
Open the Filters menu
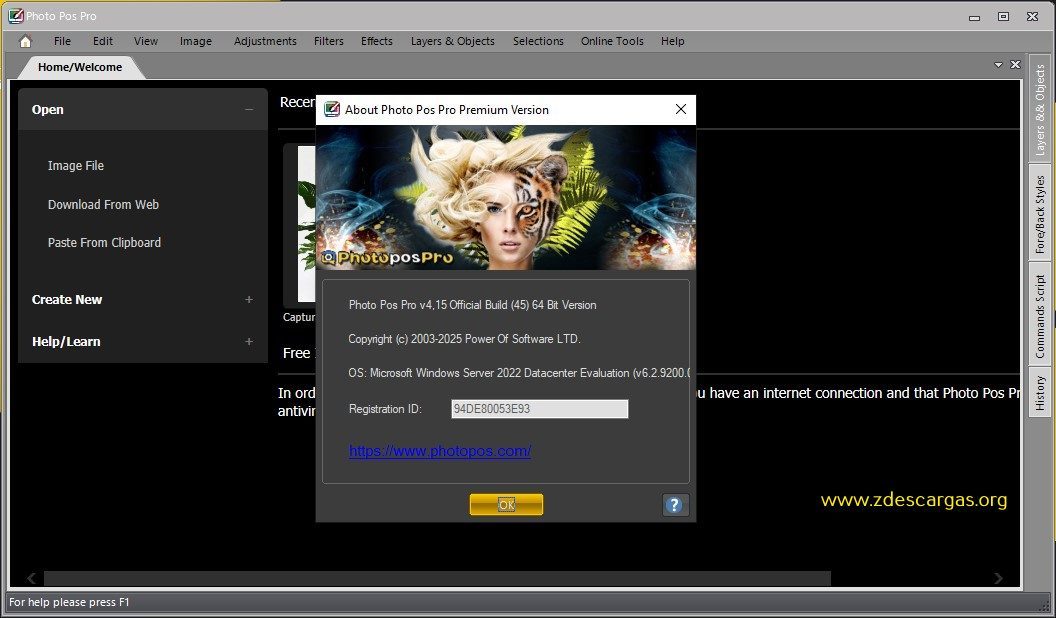tap(329, 41)
